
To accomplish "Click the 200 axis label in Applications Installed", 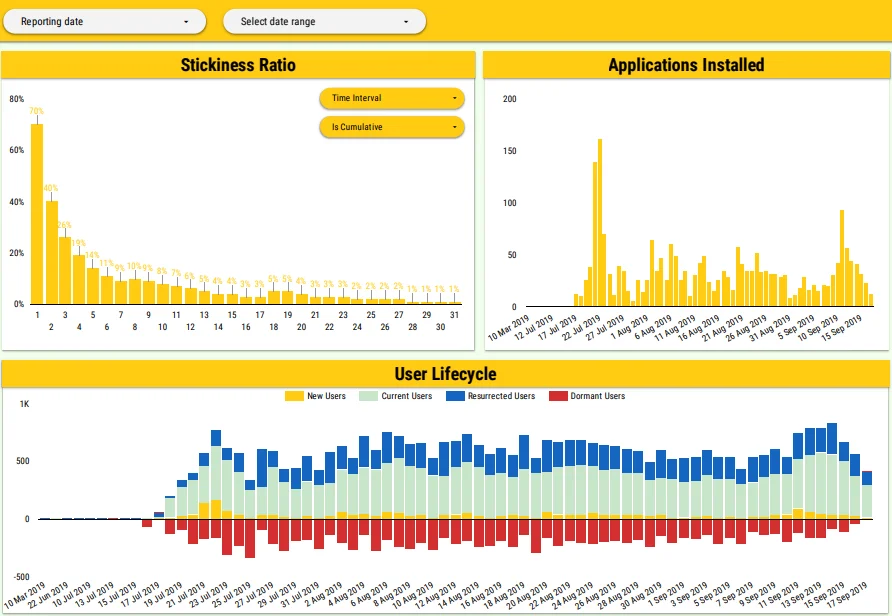I will point(510,99).
